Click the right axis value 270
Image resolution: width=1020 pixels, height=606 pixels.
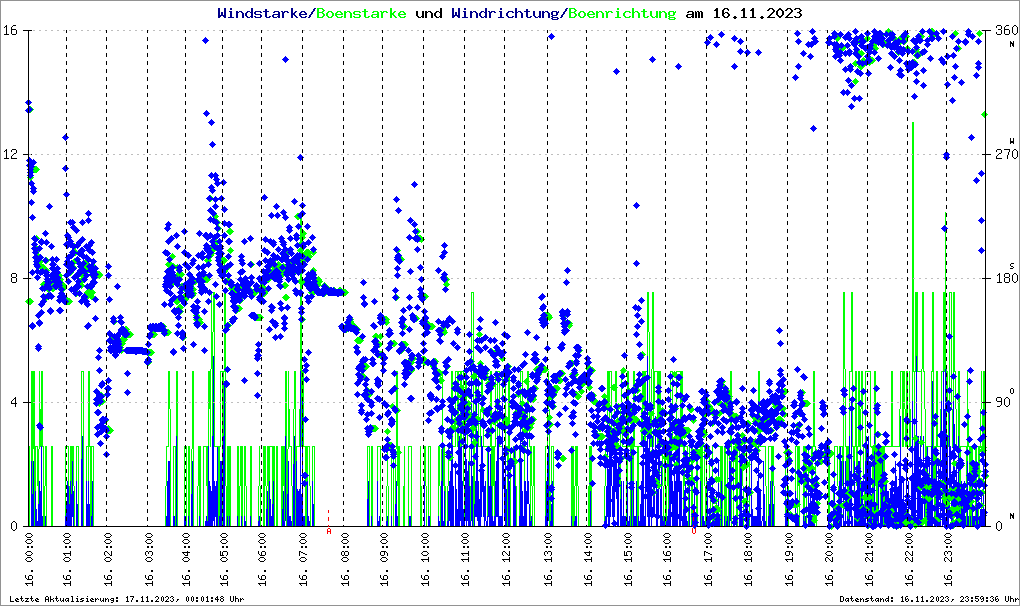(x=1006, y=155)
